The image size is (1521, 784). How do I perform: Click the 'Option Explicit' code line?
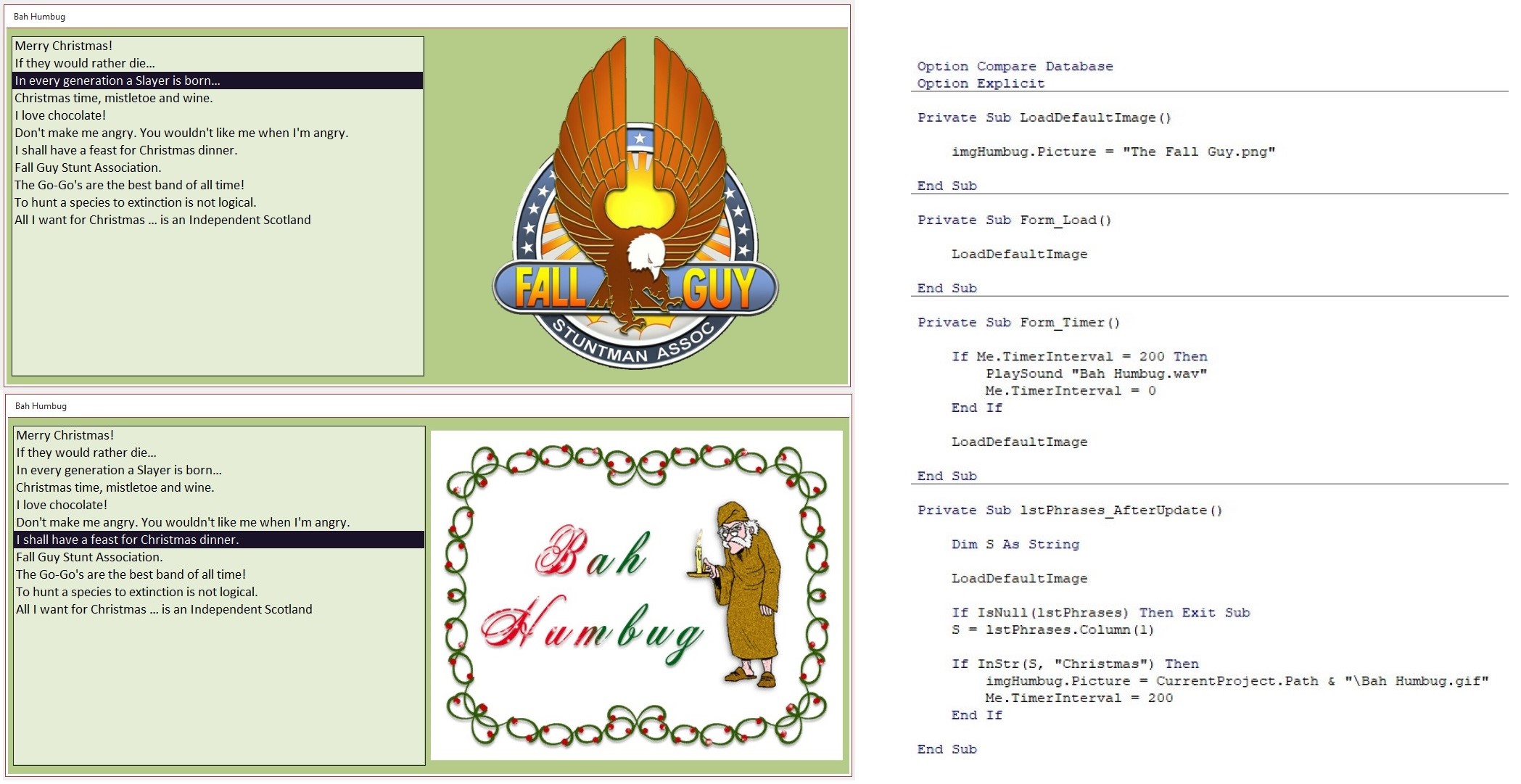coord(981,83)
